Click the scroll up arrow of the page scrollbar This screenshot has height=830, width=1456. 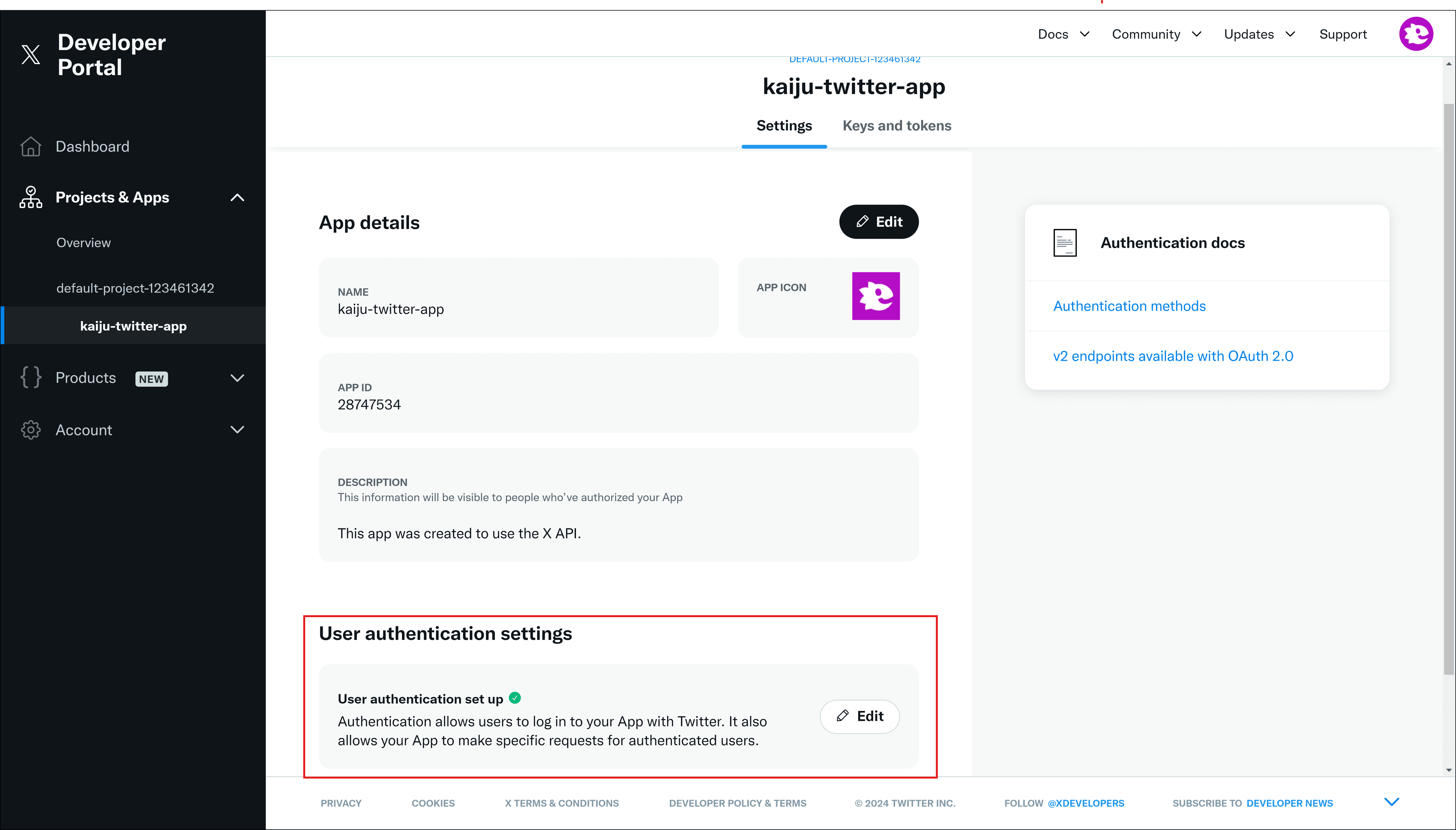coord(1448,63)
